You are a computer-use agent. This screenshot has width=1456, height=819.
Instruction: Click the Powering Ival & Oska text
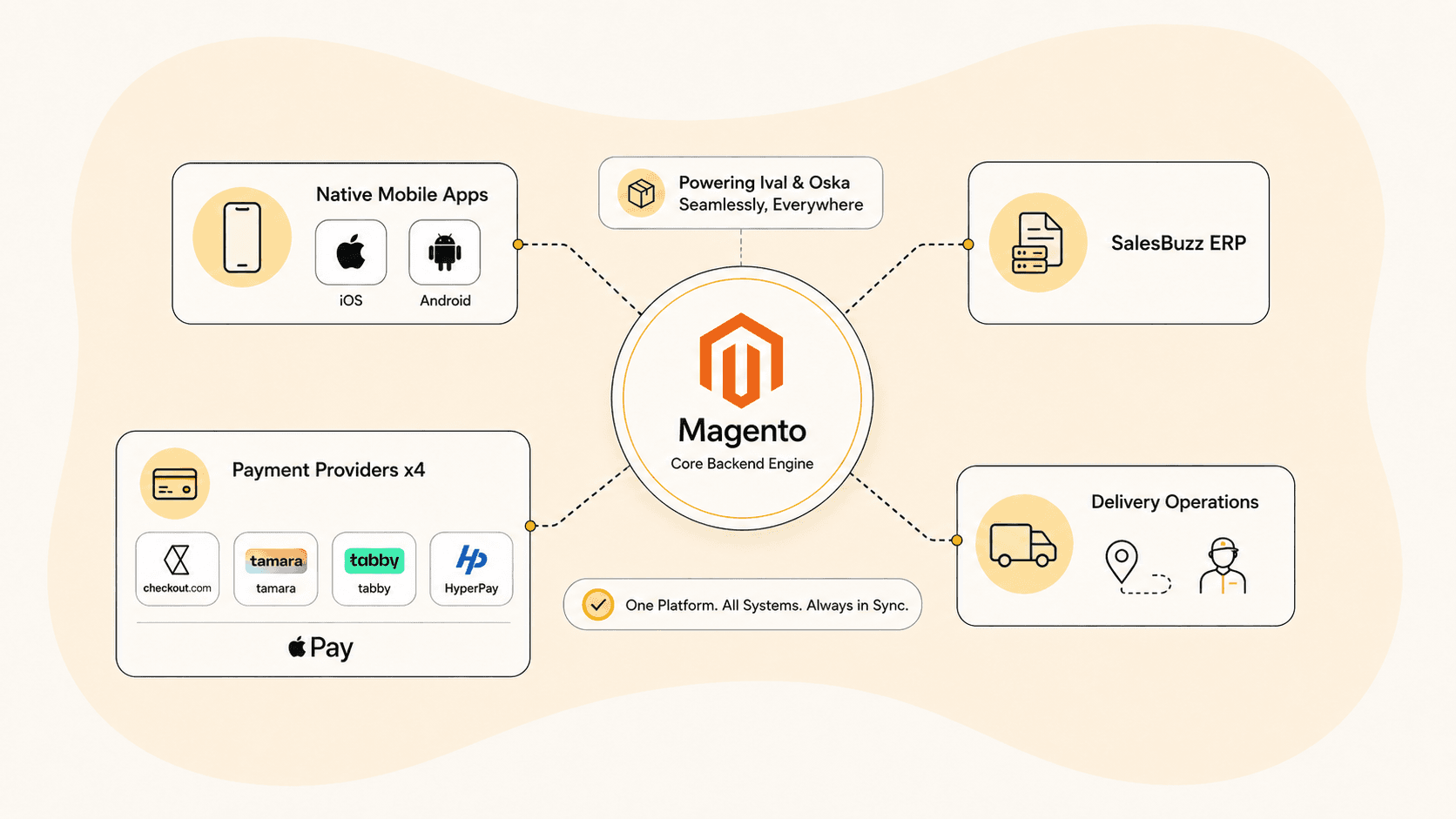tap(765, 183)
